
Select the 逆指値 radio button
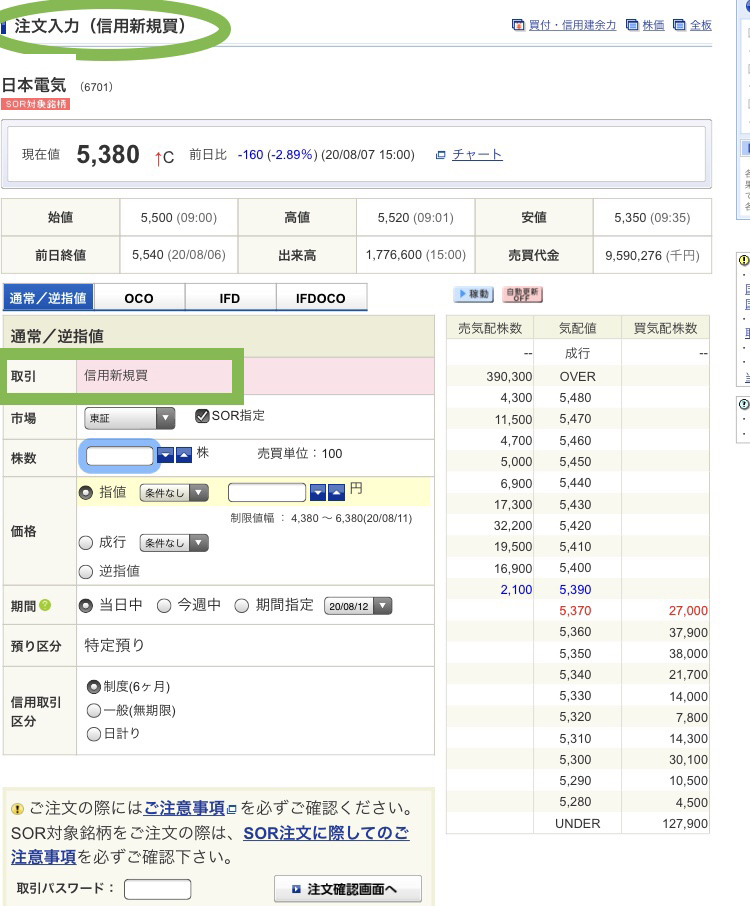pyautogui.click(x=86, y=571)
